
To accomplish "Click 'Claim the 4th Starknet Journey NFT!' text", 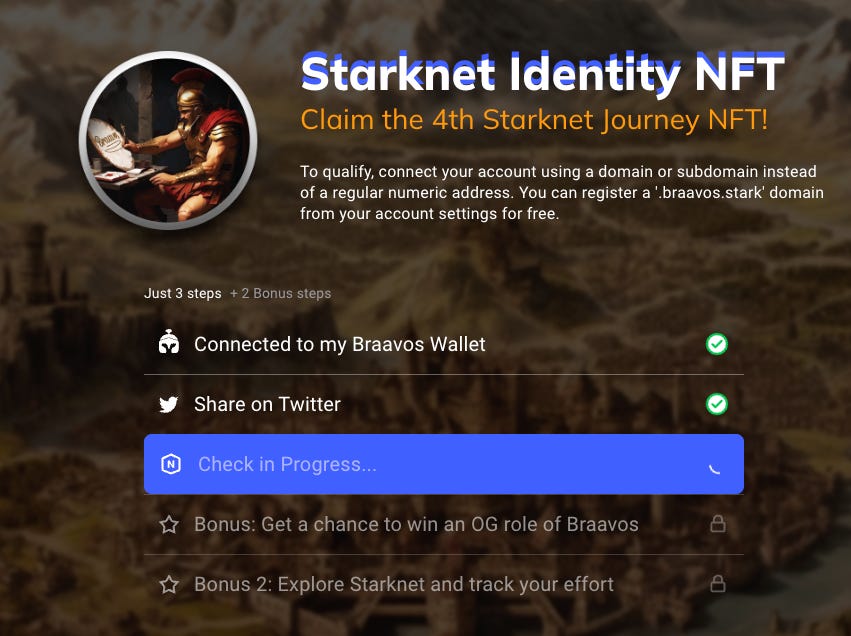I will [x=534, y=120].
